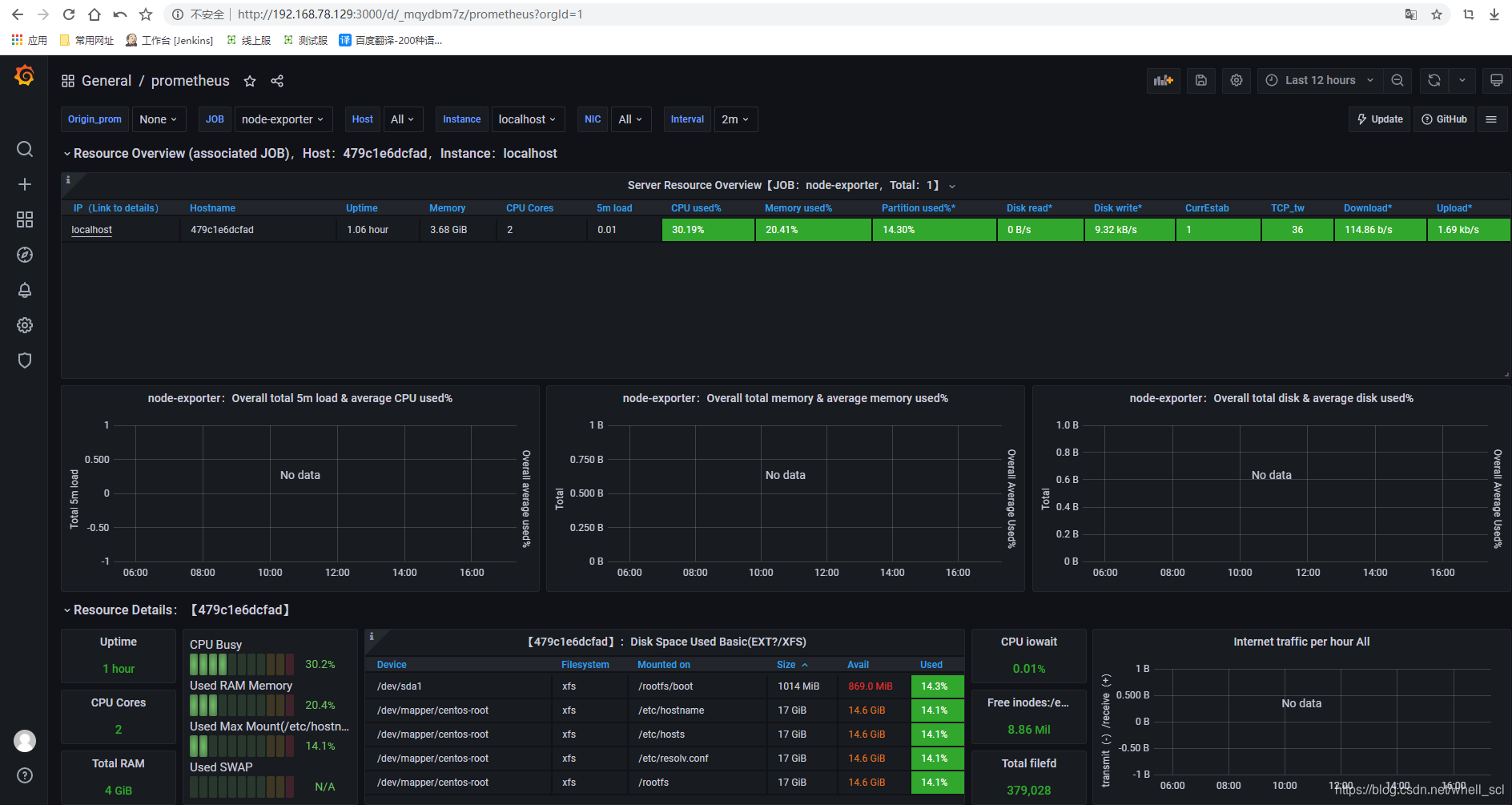Click the Update link button
1512x805 pixels.
tap(1380, 119)
